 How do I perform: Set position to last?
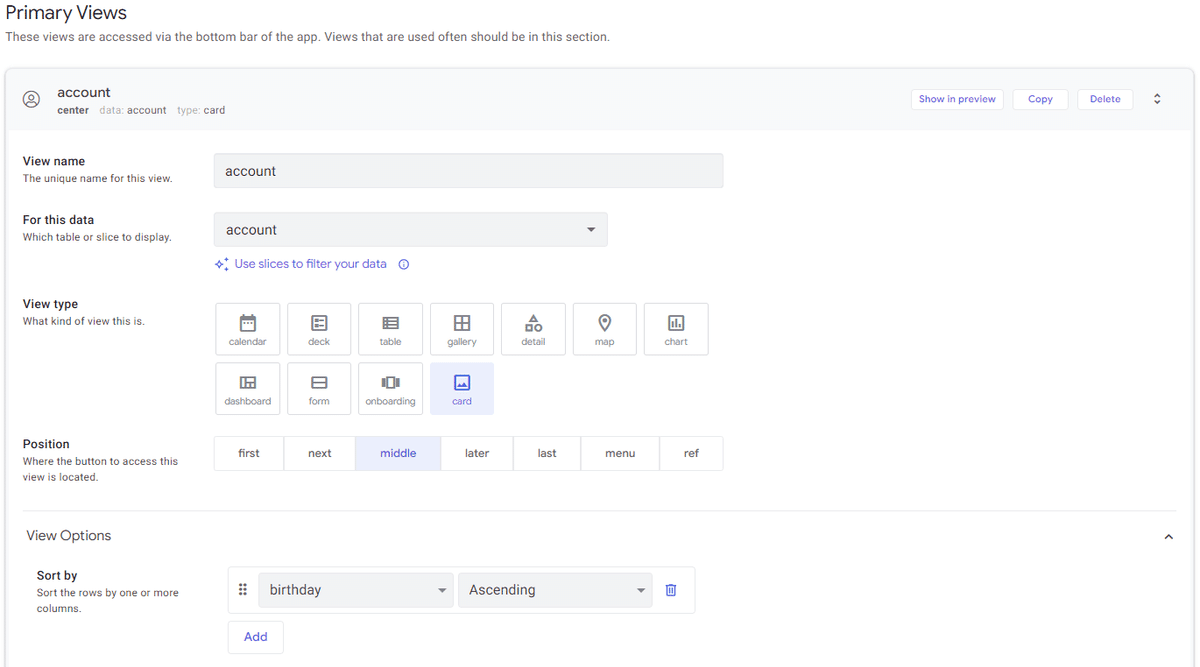(547, 453)
